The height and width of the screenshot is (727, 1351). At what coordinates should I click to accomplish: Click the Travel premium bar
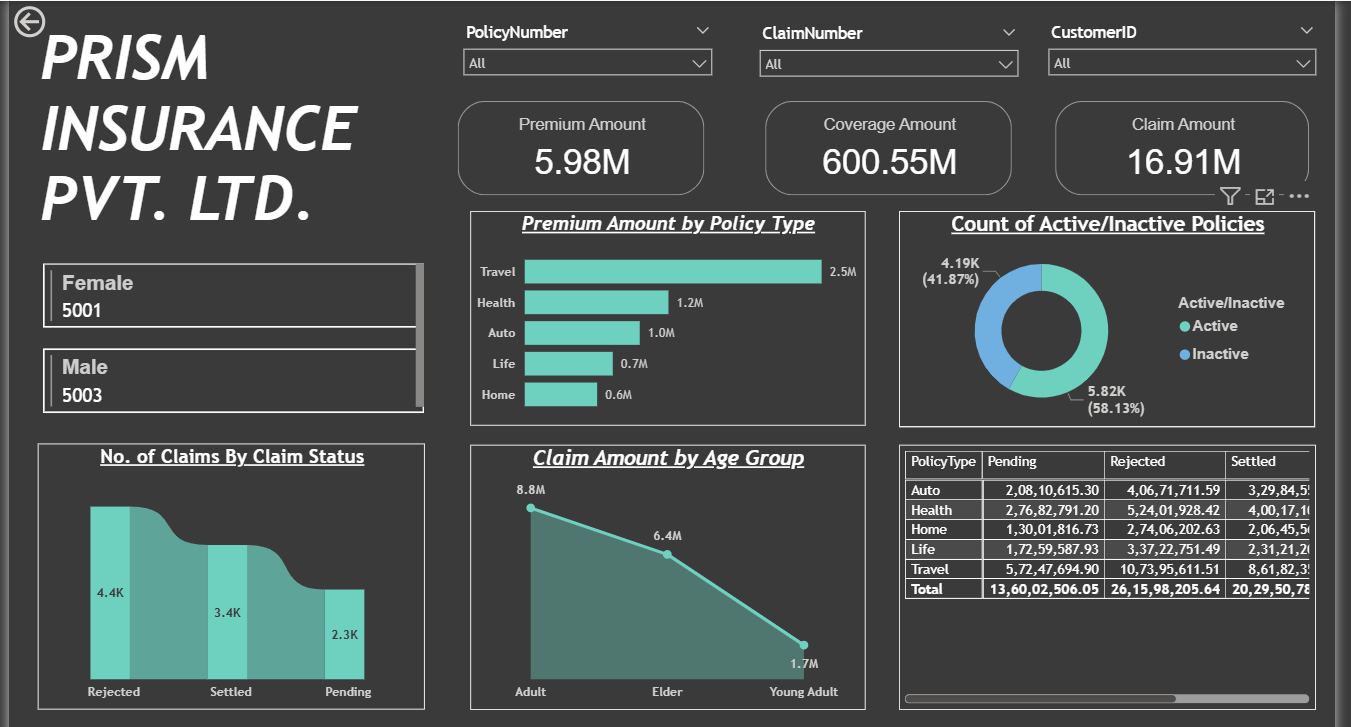click(x=672, y=272)
